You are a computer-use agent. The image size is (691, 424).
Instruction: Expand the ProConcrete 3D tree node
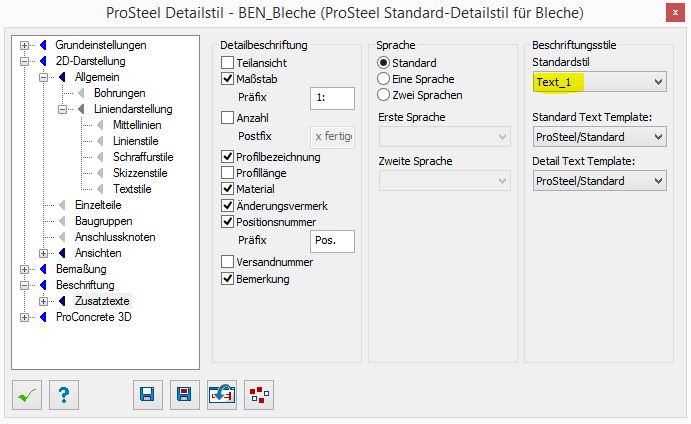pyautogui.click(x=24, y=317)
